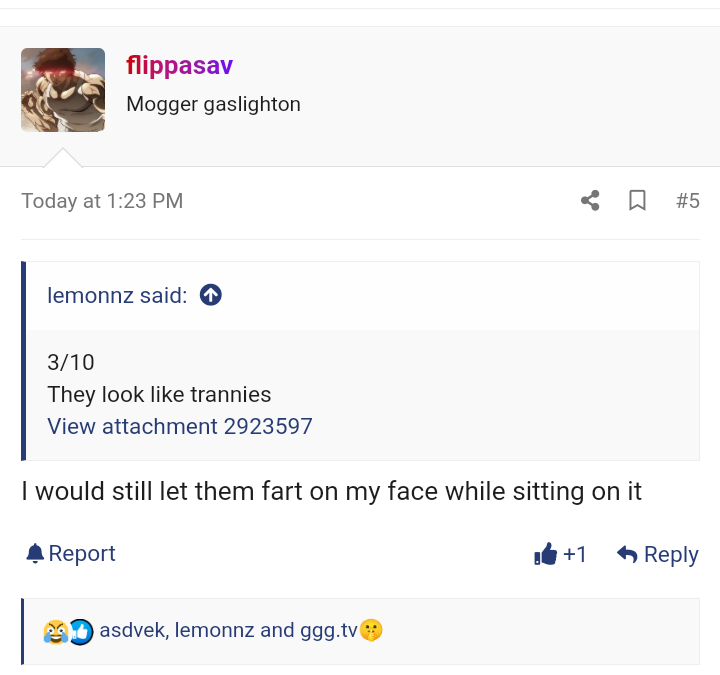
Task: Click the Reply text button
Action: pos(671,555)
